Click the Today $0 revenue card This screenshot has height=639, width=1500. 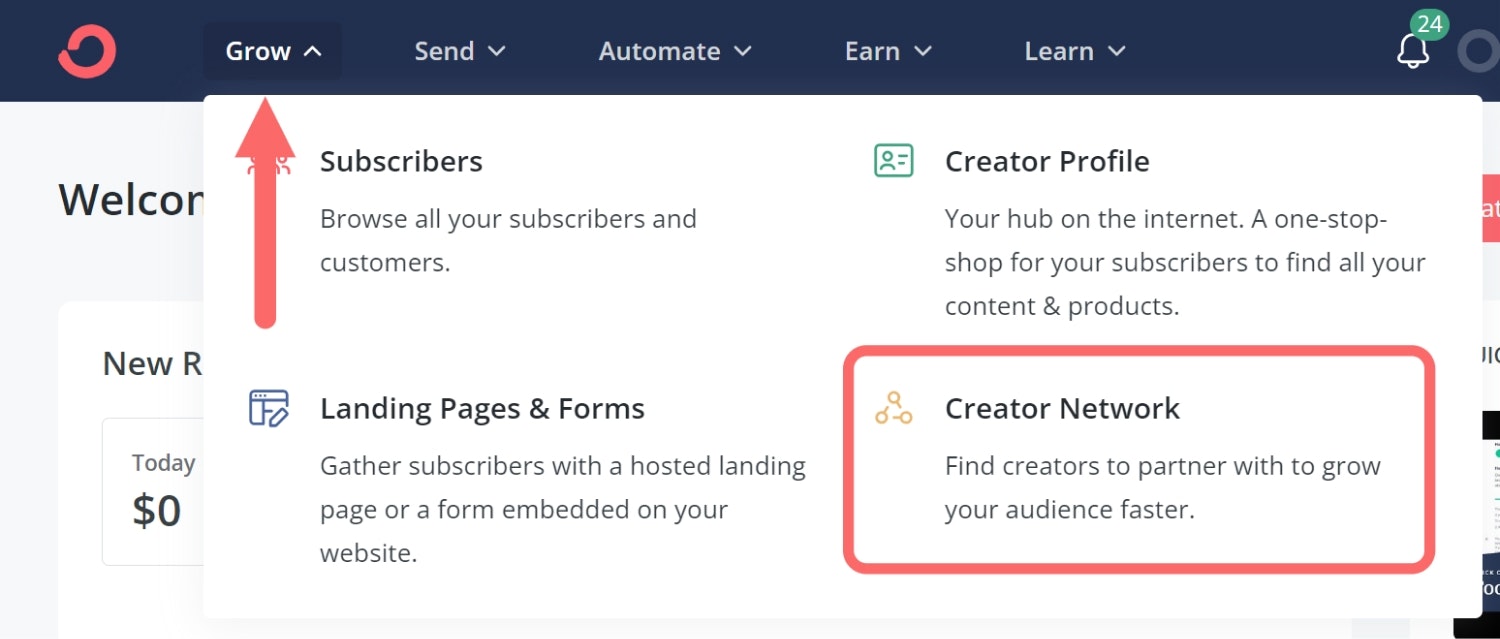pos(157,491)
